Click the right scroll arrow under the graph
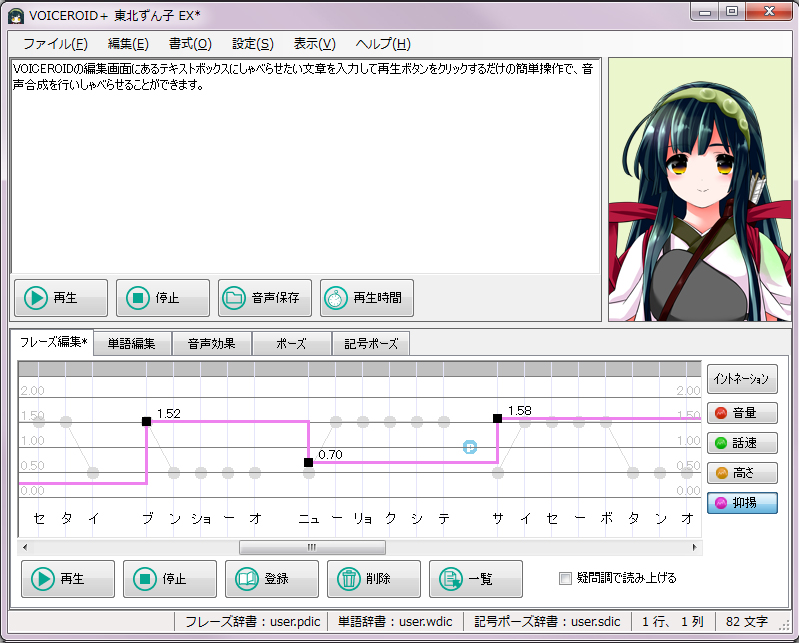The height and width of the screenshot is (643, 799). (x=695, y=548)
